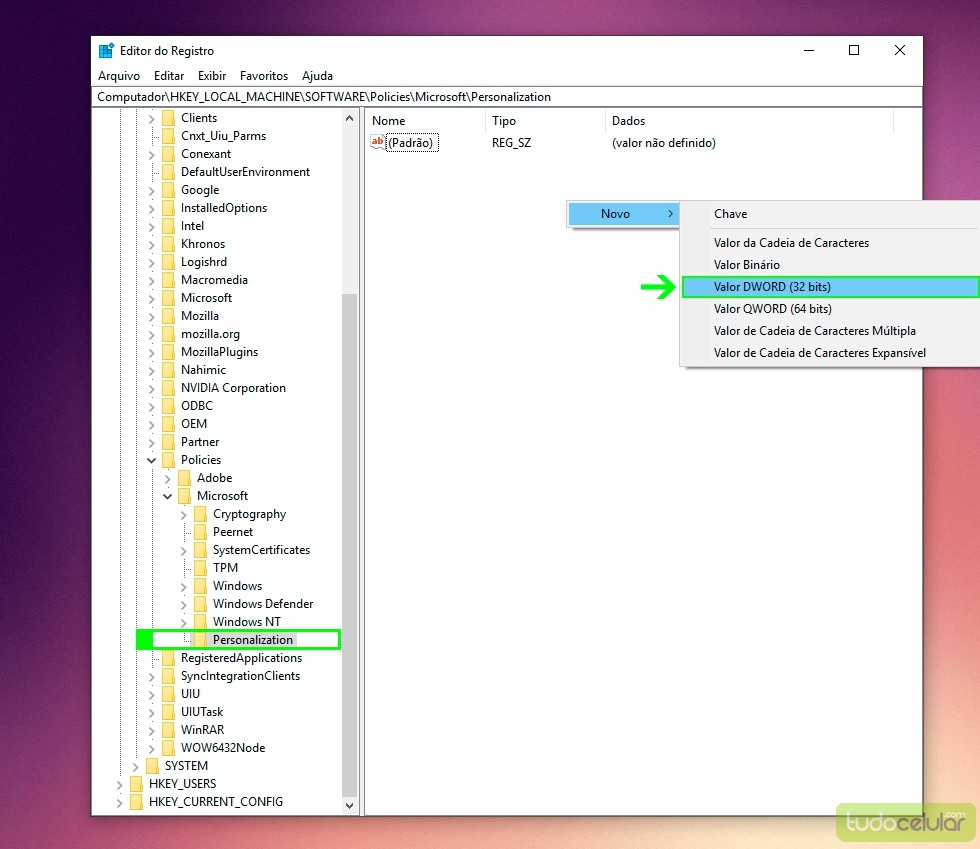Screen dimensions: 980x849
Task: Click the WinRAR folder icon
Action: pos(168,730)
